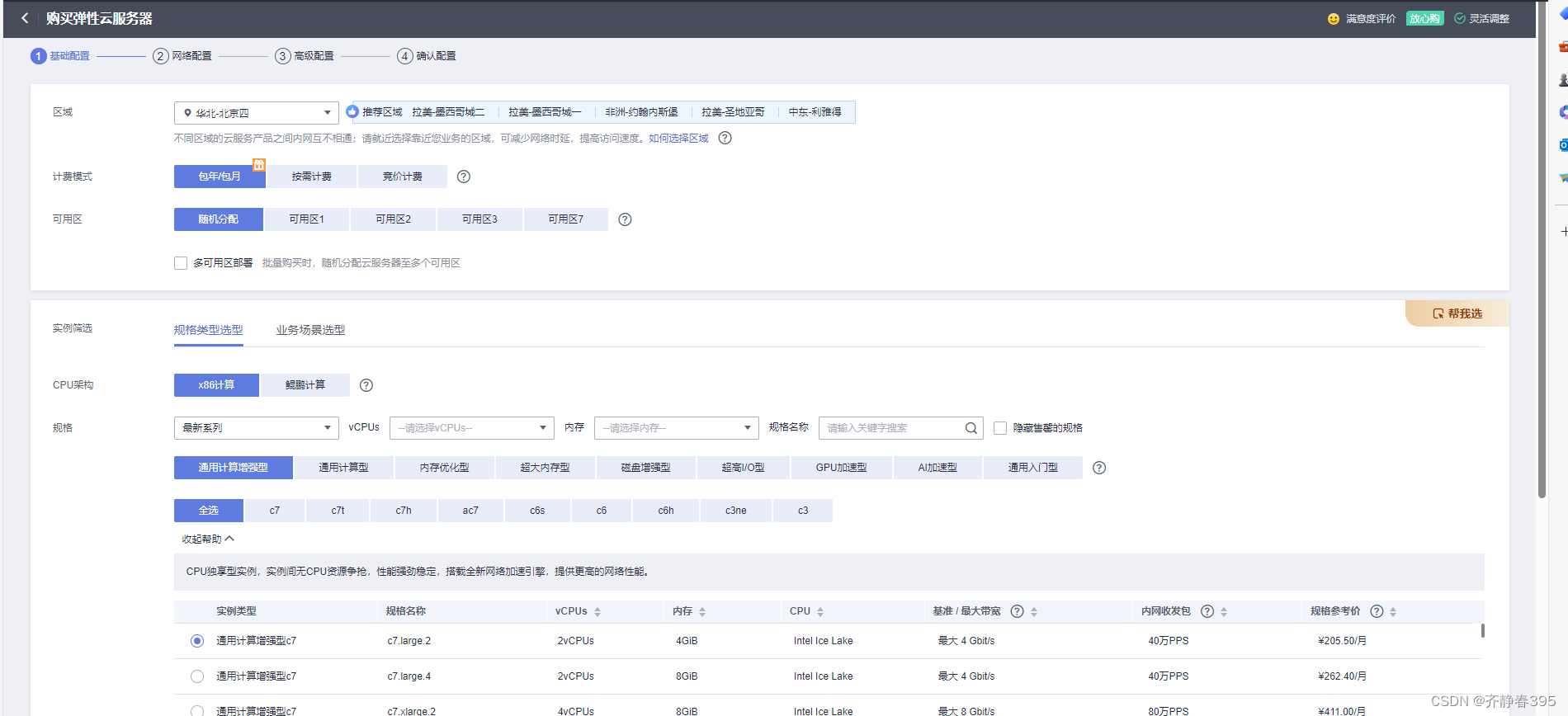
Task: Click the 帮我选 helper button
Action: tap(1457, 313)
